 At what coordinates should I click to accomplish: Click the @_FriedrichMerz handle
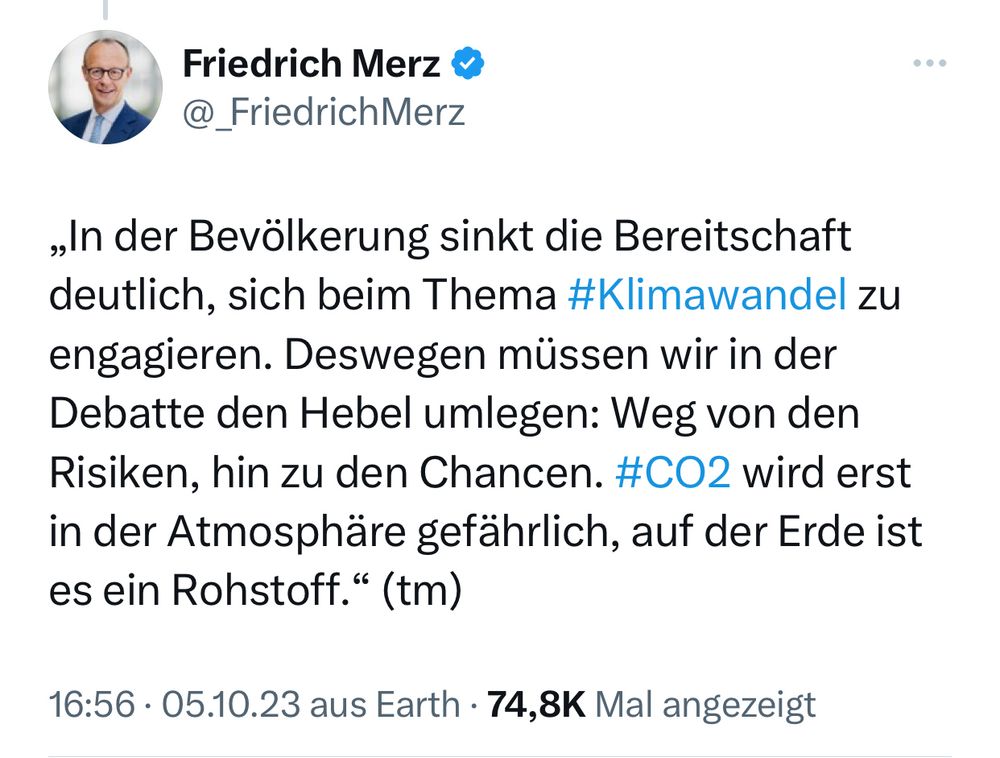322,113
